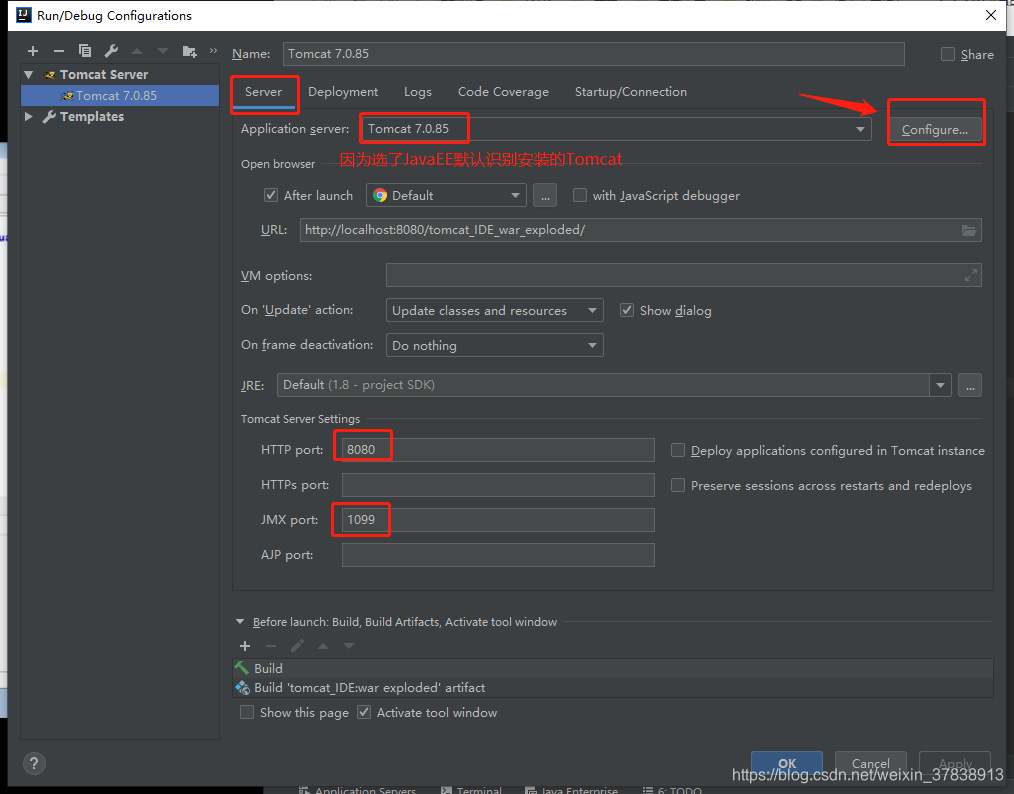Move before launch task down

[x=349, y=646]
